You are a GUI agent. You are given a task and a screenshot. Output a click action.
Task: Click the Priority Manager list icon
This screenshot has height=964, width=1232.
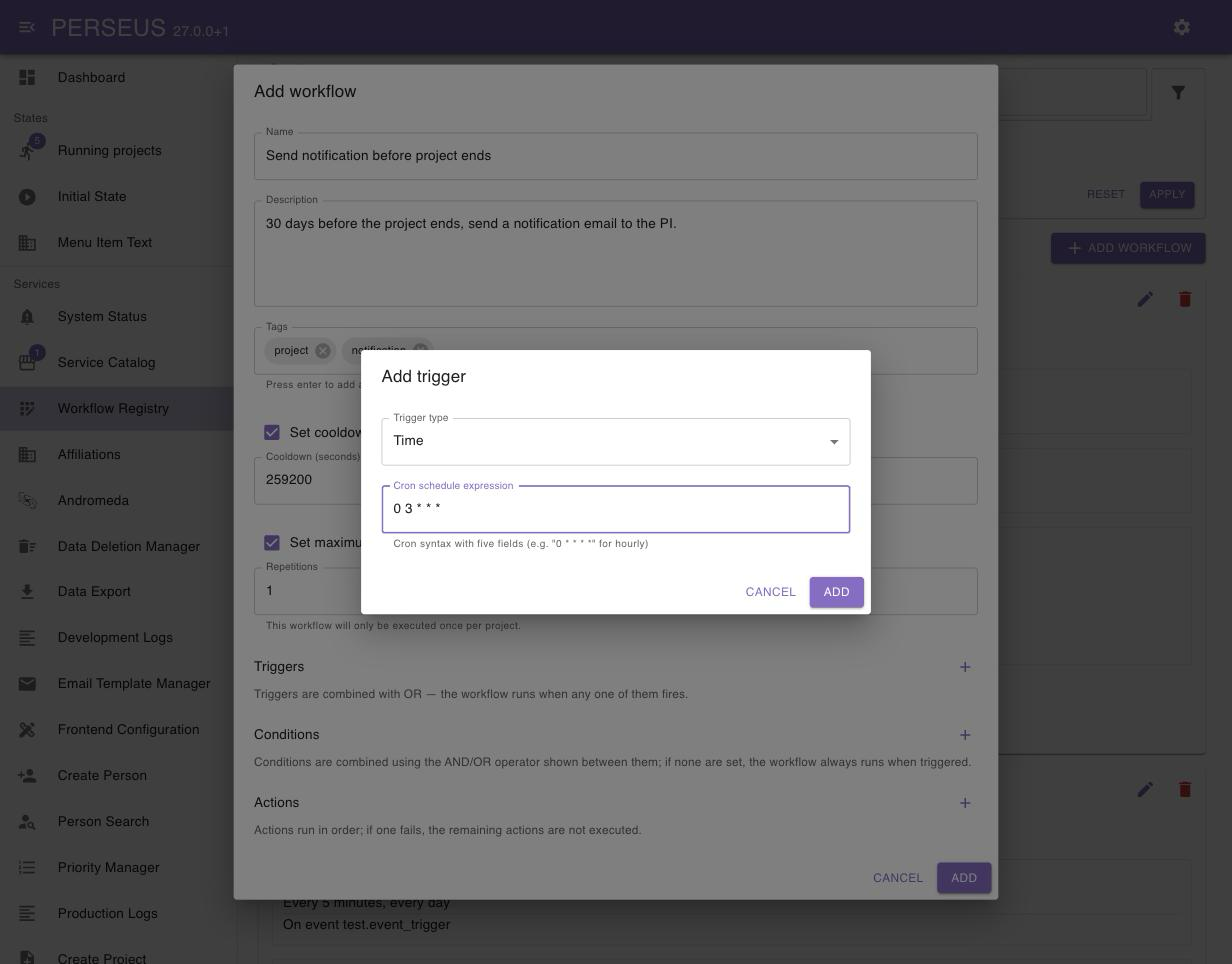coord(27,868)
